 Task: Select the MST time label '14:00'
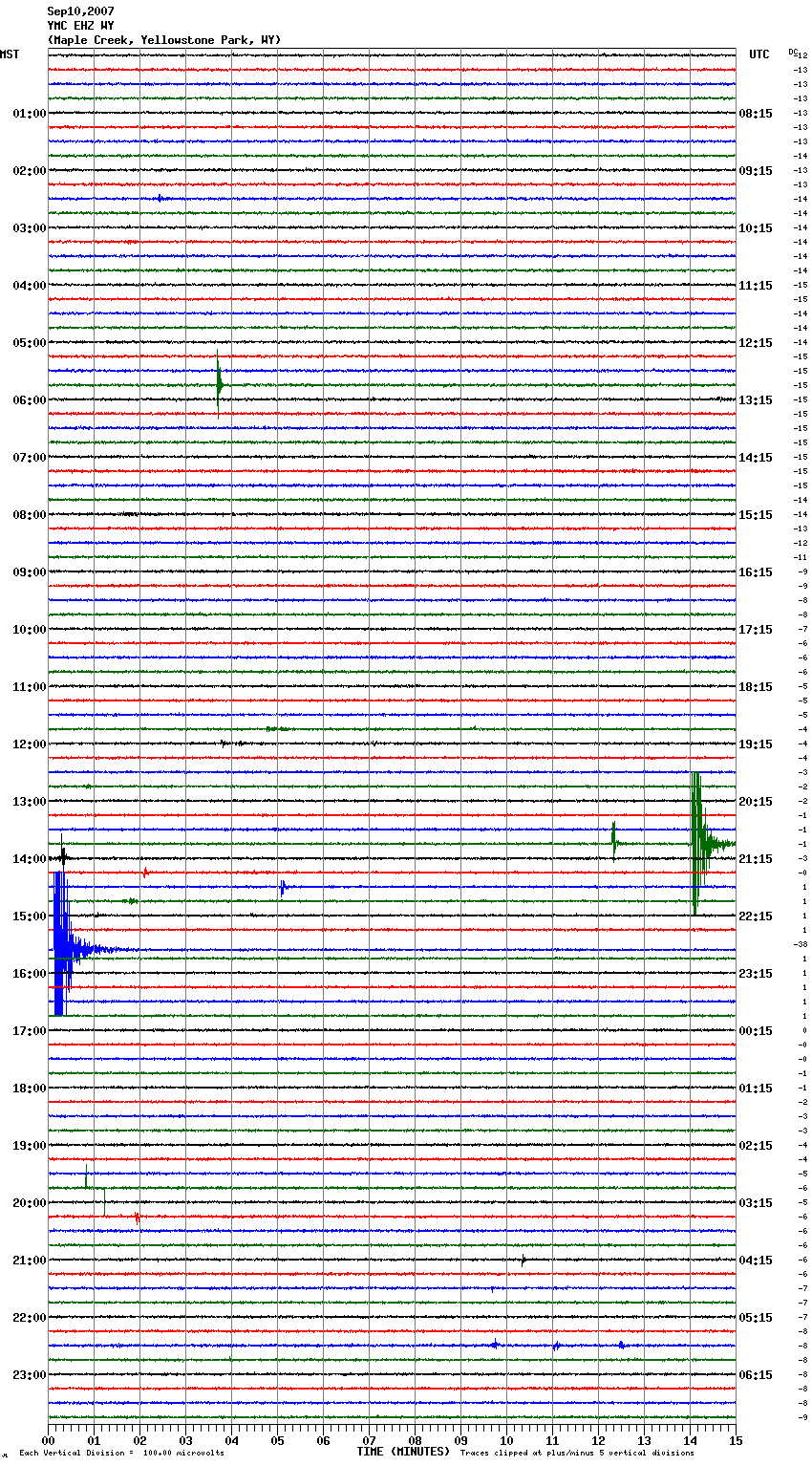click(x=30, y=859)
